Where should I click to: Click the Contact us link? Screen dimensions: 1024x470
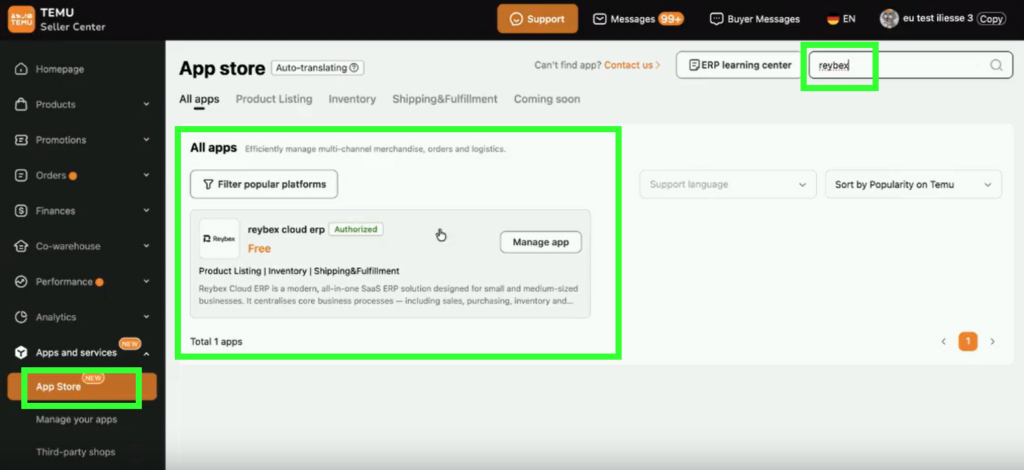click(x=632, y=65)
